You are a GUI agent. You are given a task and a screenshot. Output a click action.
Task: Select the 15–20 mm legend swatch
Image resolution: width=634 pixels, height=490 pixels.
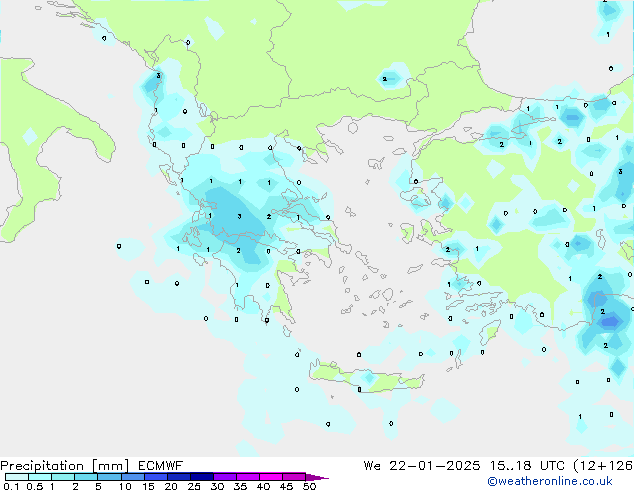click(x=156, y=477)
